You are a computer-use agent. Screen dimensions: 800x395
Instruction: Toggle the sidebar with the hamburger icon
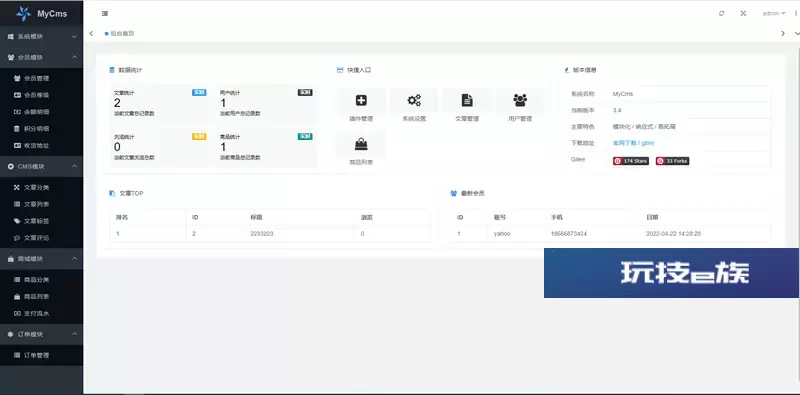(x=105, y=13)
